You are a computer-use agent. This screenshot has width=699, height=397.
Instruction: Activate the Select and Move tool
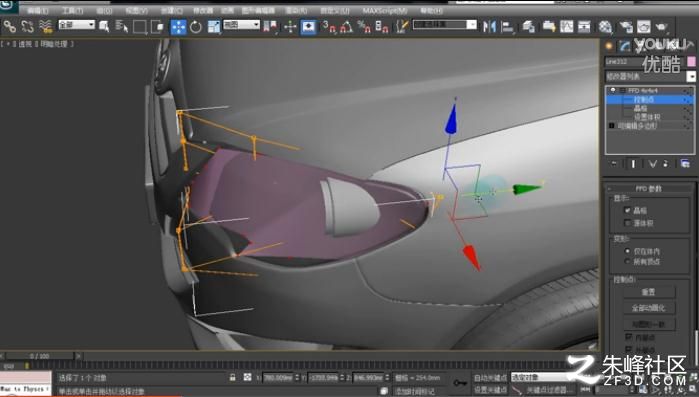178,27
